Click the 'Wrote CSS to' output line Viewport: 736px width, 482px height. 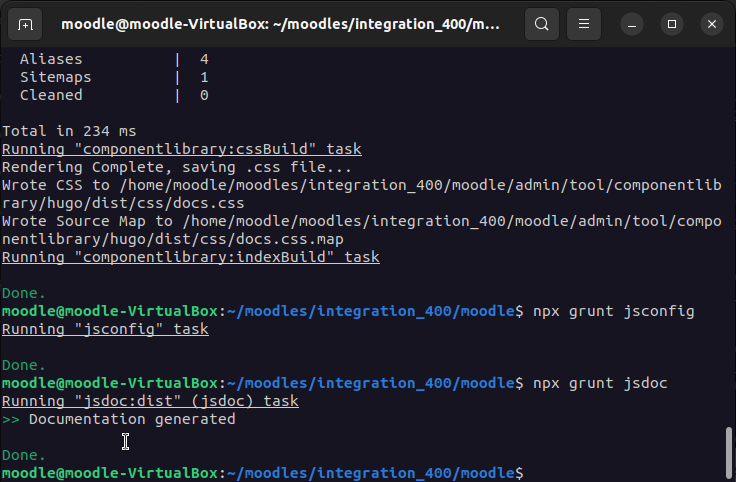coord(361,185)
